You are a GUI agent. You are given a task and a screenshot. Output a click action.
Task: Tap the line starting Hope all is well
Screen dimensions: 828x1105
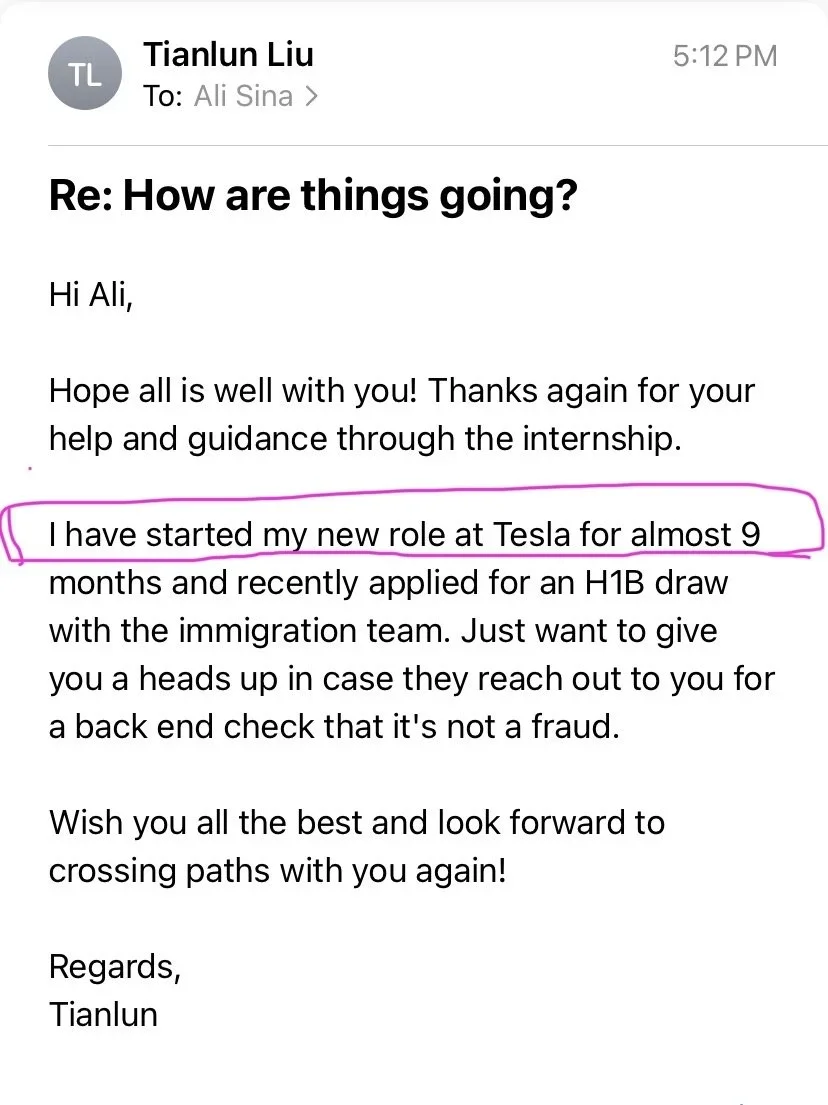click(400, 390)
